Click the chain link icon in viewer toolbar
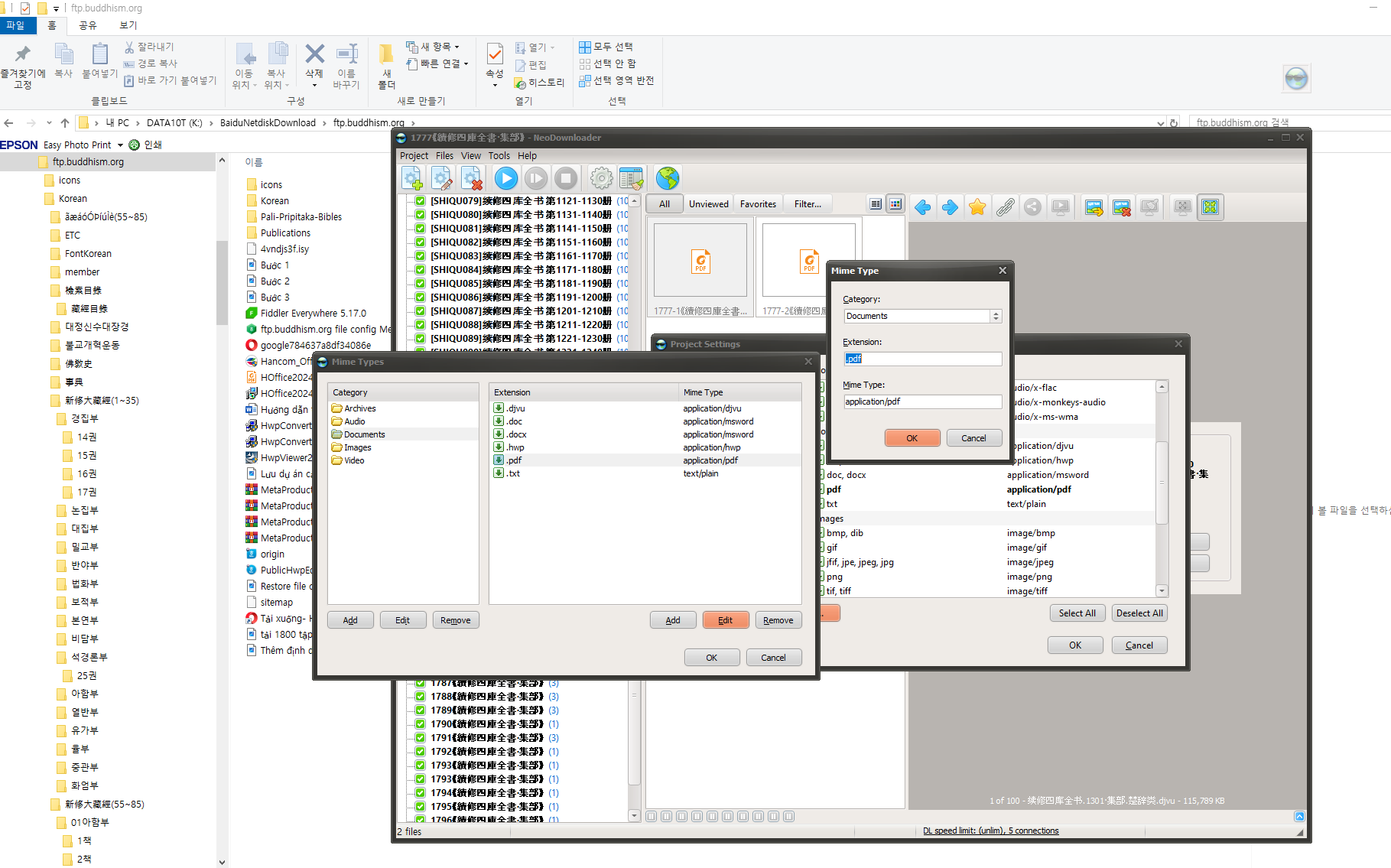Screen dimensions: 1391x868 coord(1005,207)
